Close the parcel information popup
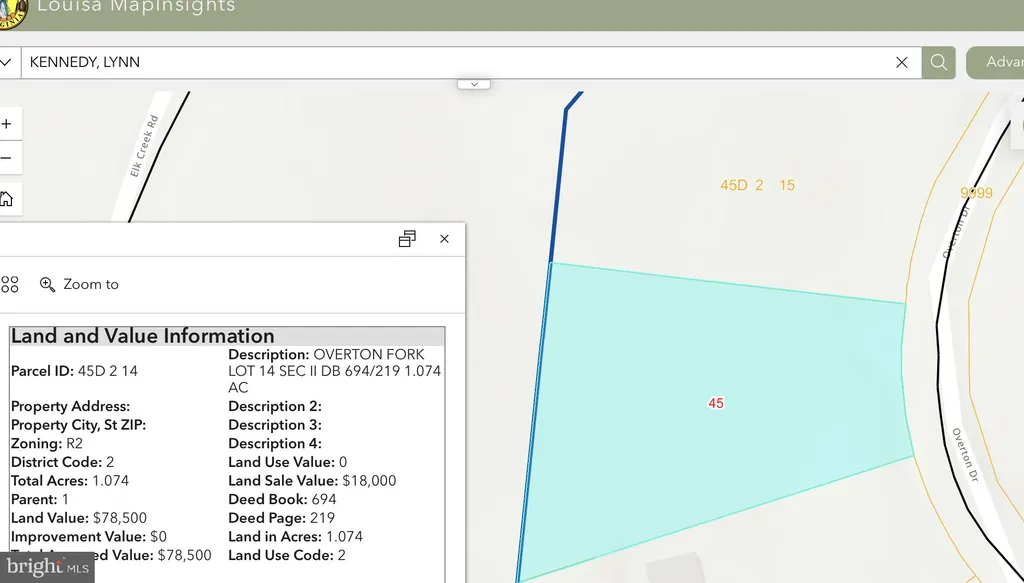Screen dimensions: 1024x583 [444, 239]
